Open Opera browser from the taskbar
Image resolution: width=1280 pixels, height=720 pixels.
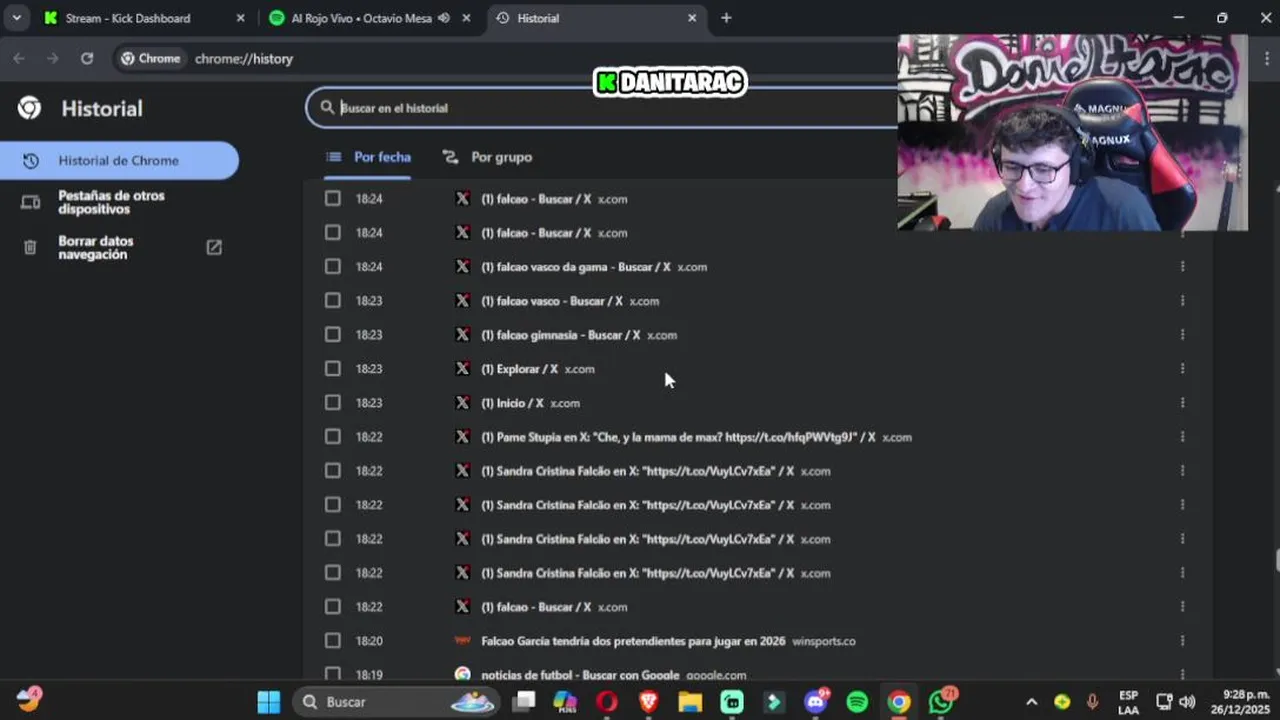607,702
